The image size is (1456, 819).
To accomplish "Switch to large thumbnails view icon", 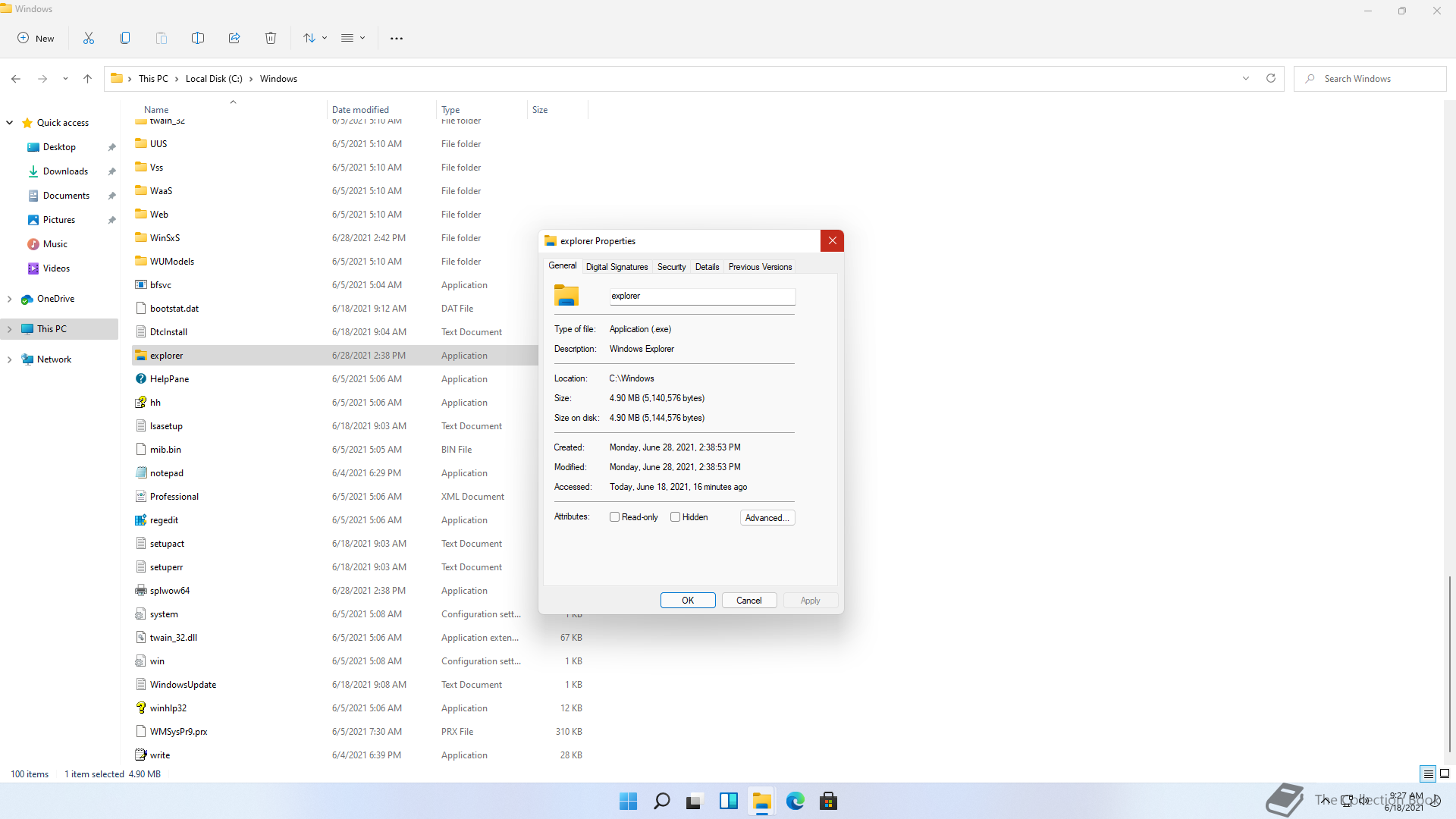I will (1445, 774).
